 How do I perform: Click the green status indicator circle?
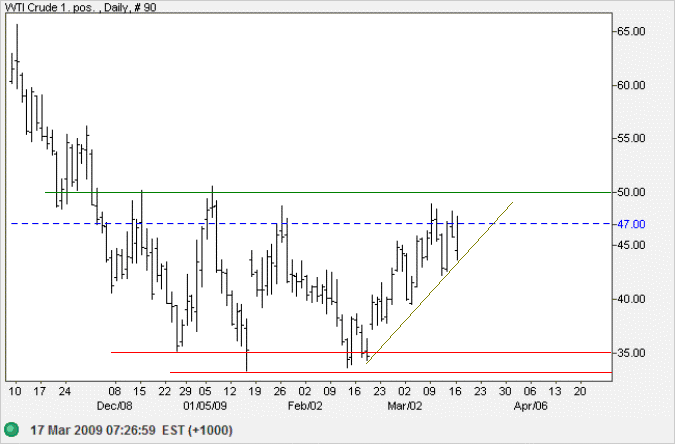(12, 429)
